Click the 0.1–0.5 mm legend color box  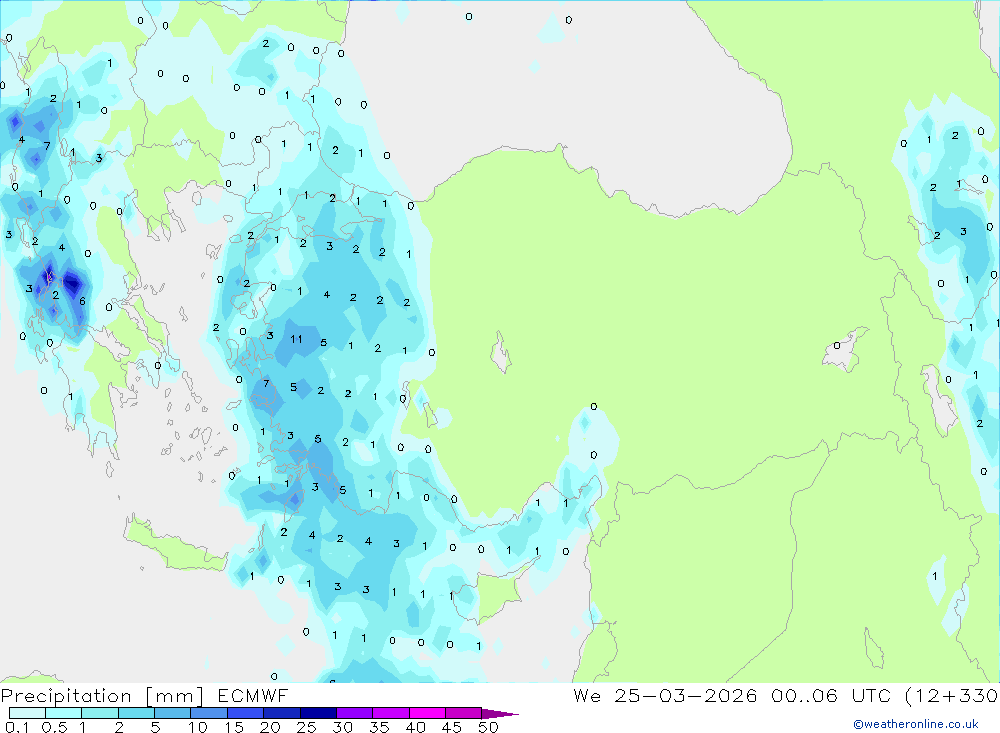pyautogui.click(x=27, y=713)
